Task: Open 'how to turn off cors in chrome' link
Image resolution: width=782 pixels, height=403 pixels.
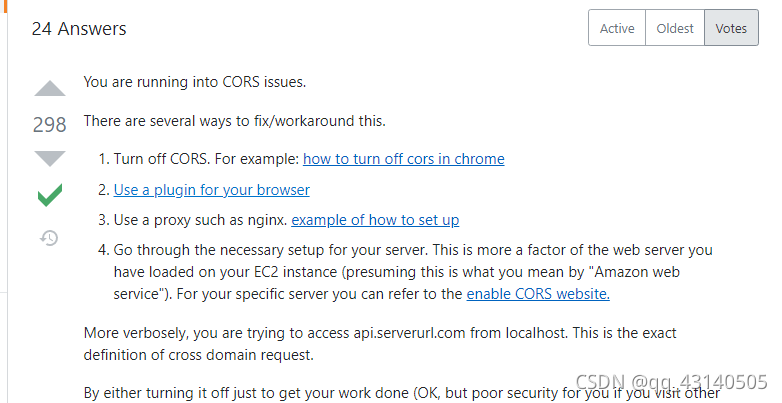Action: [x=403, y=159]
